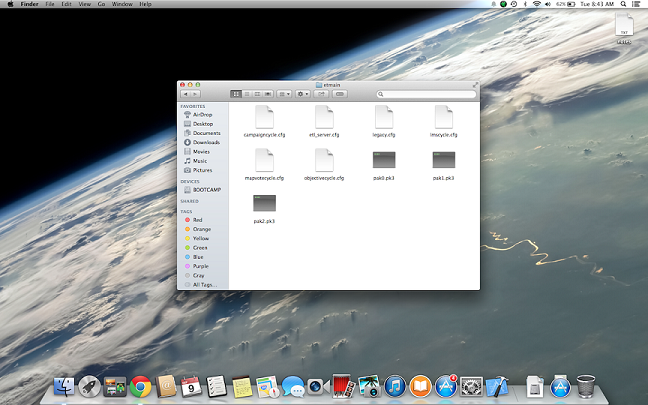
Task: Open Spotlight search in the menu bar
Action: 623,4
